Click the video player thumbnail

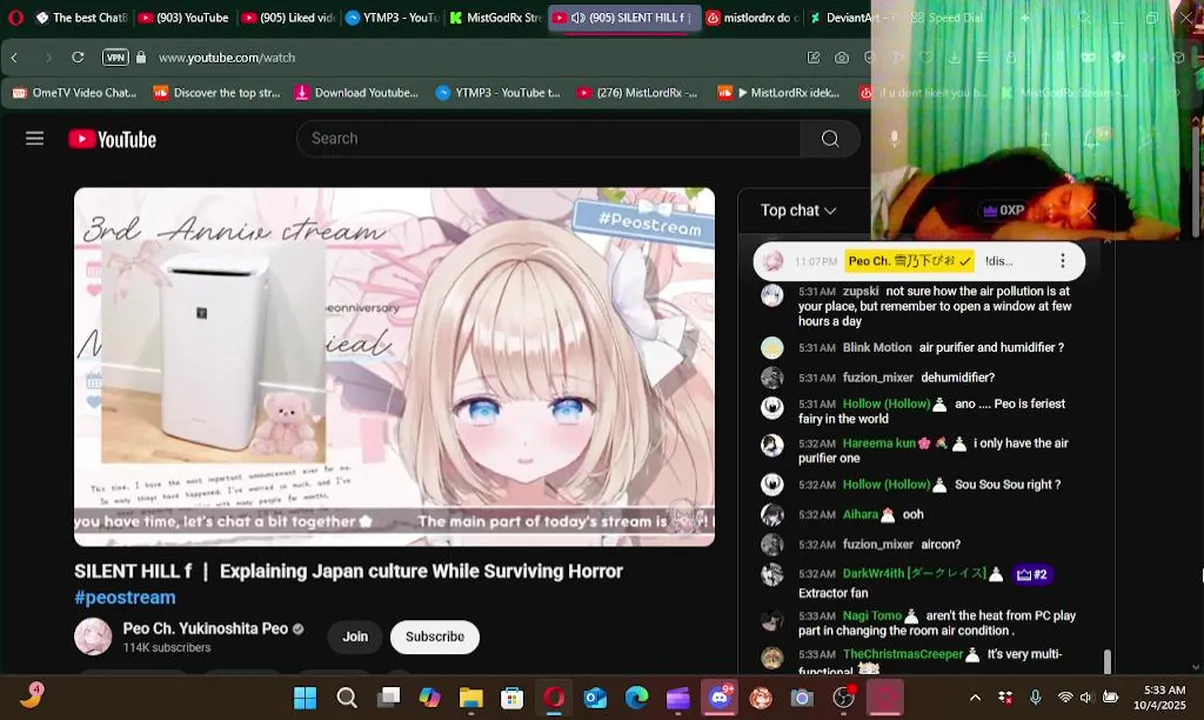tap(394, 367)
